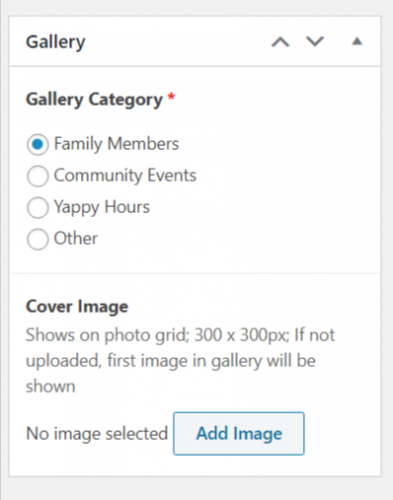This screenshot has height=500, width=393.
Task: Click the Gallery panel title
Action: [56, 42]
